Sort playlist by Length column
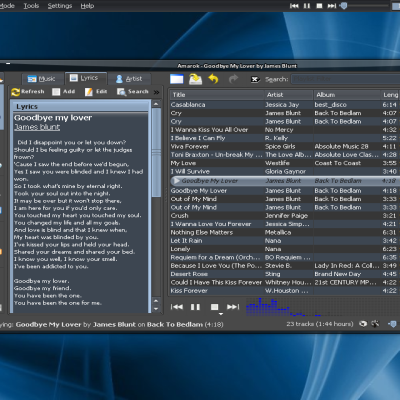Viewport: 400px width, 400px height. tap(390, 95)
